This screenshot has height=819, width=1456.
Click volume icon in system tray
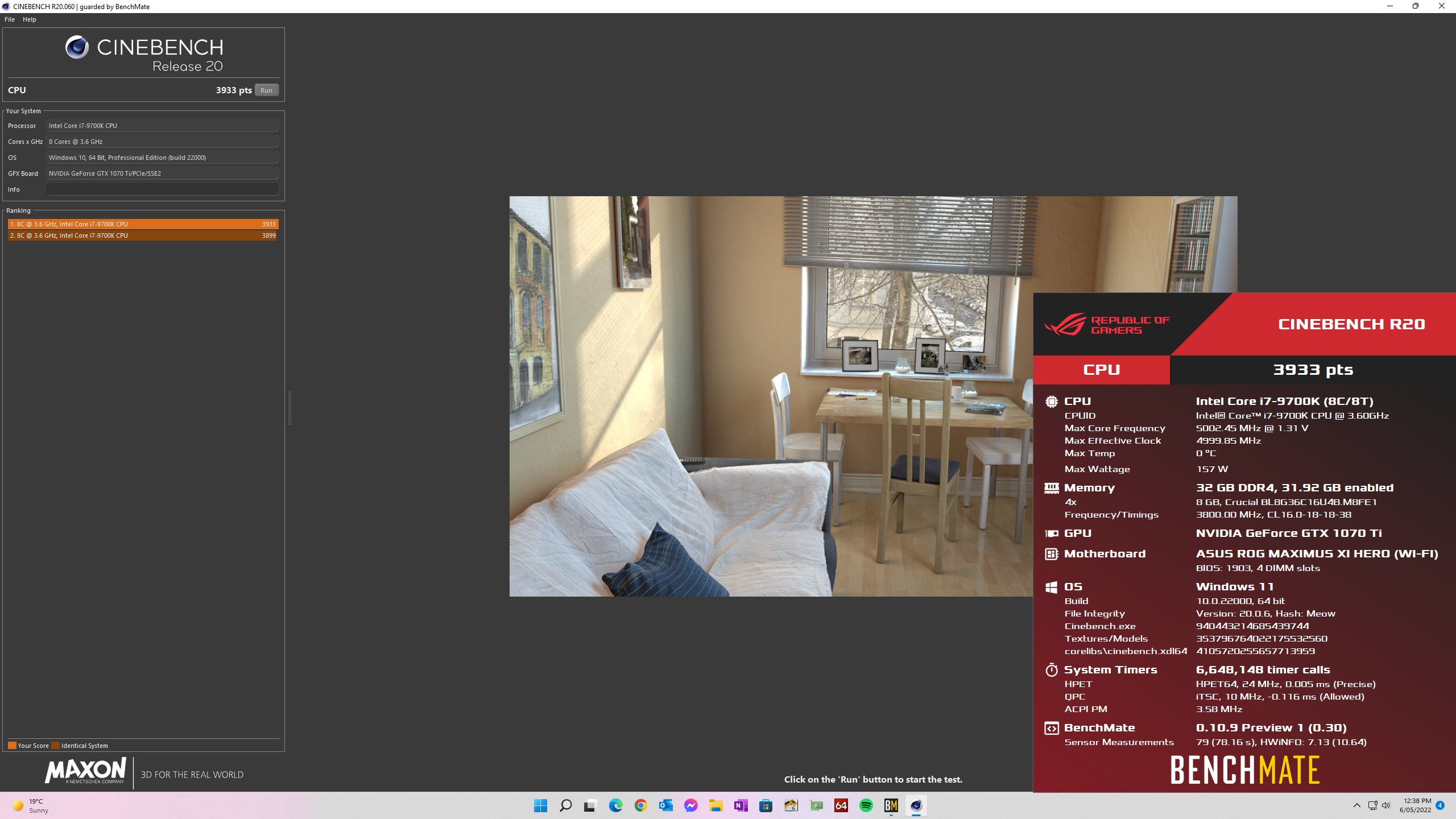(1385, 805)
